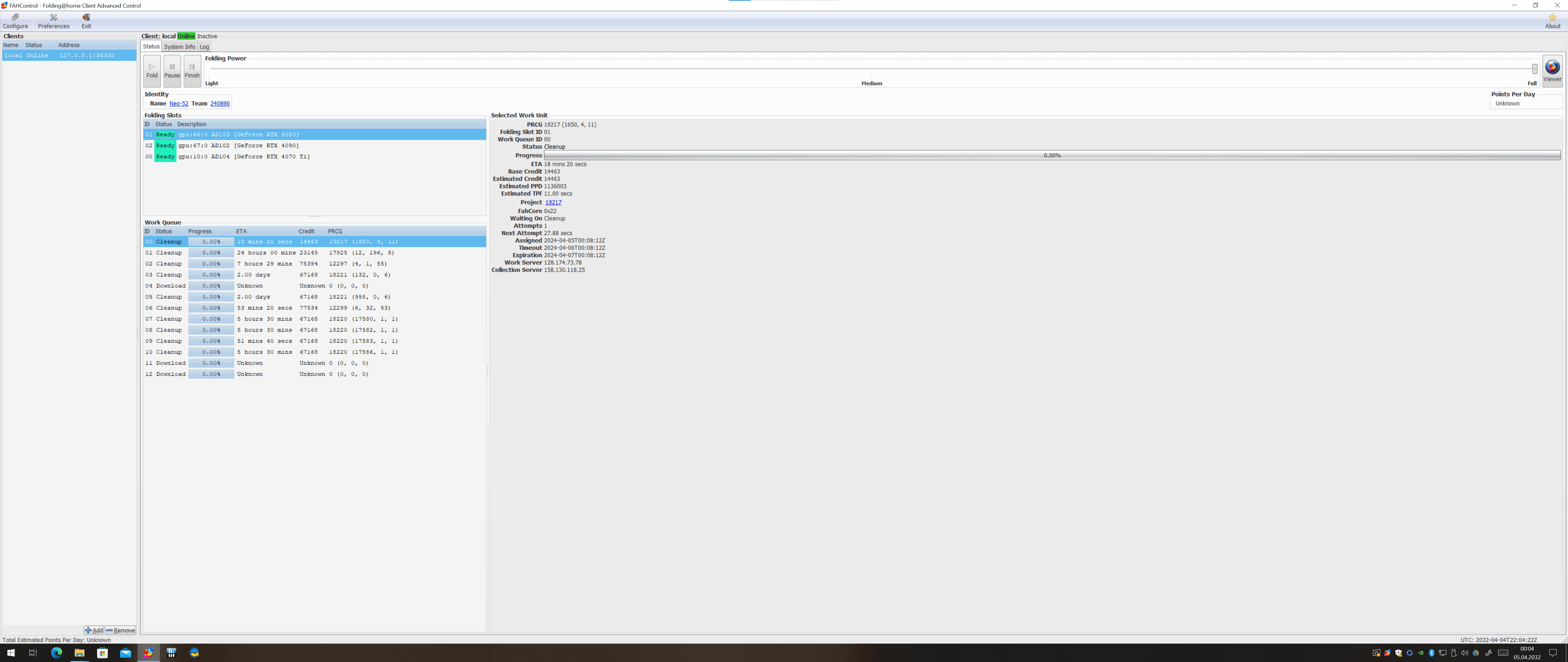The width and height of the screenshot is (1568, 662).
Task: Set Folding Power slider handle at Full
Action: (1535, 69)
